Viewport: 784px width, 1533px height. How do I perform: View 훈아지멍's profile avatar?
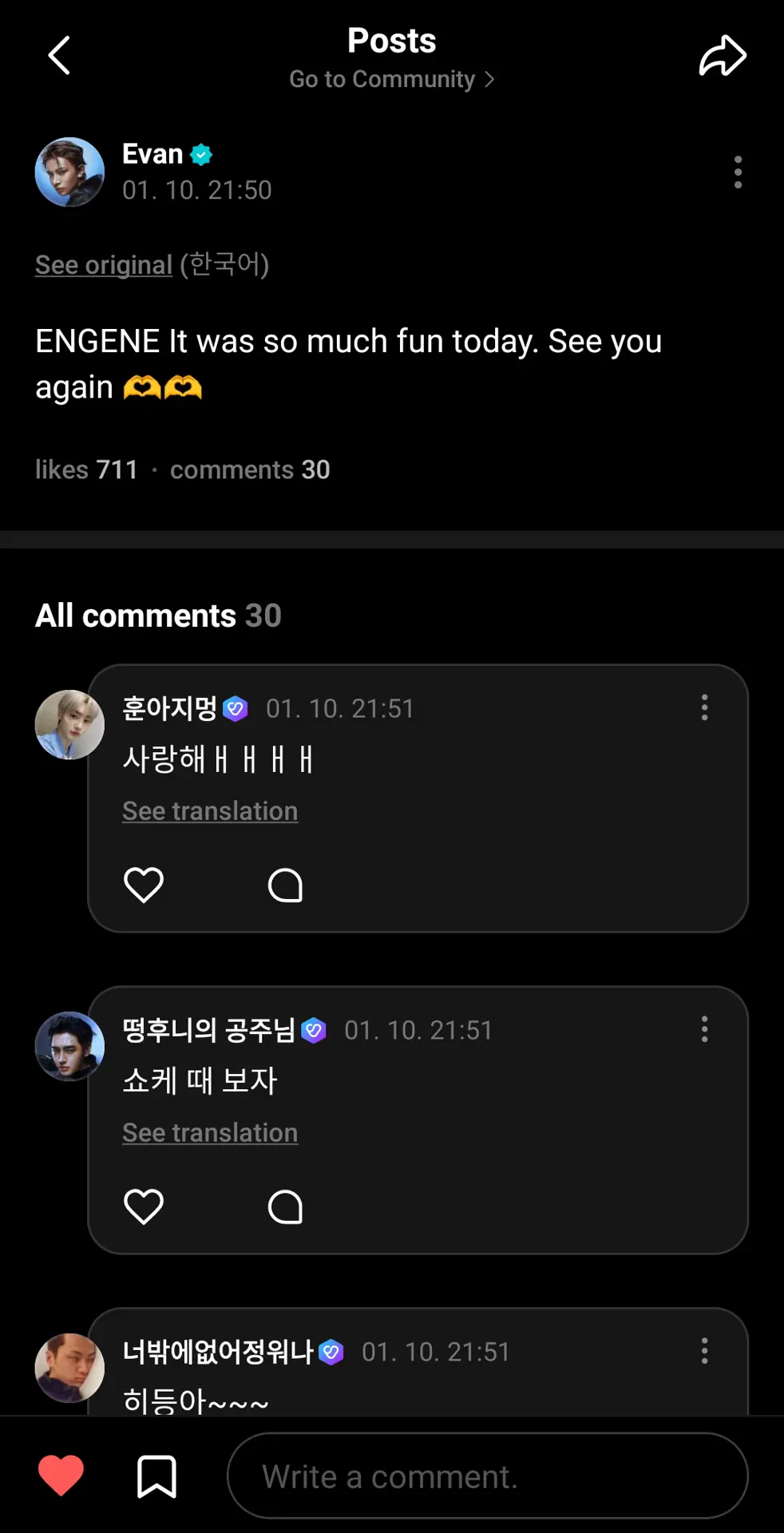69,725
